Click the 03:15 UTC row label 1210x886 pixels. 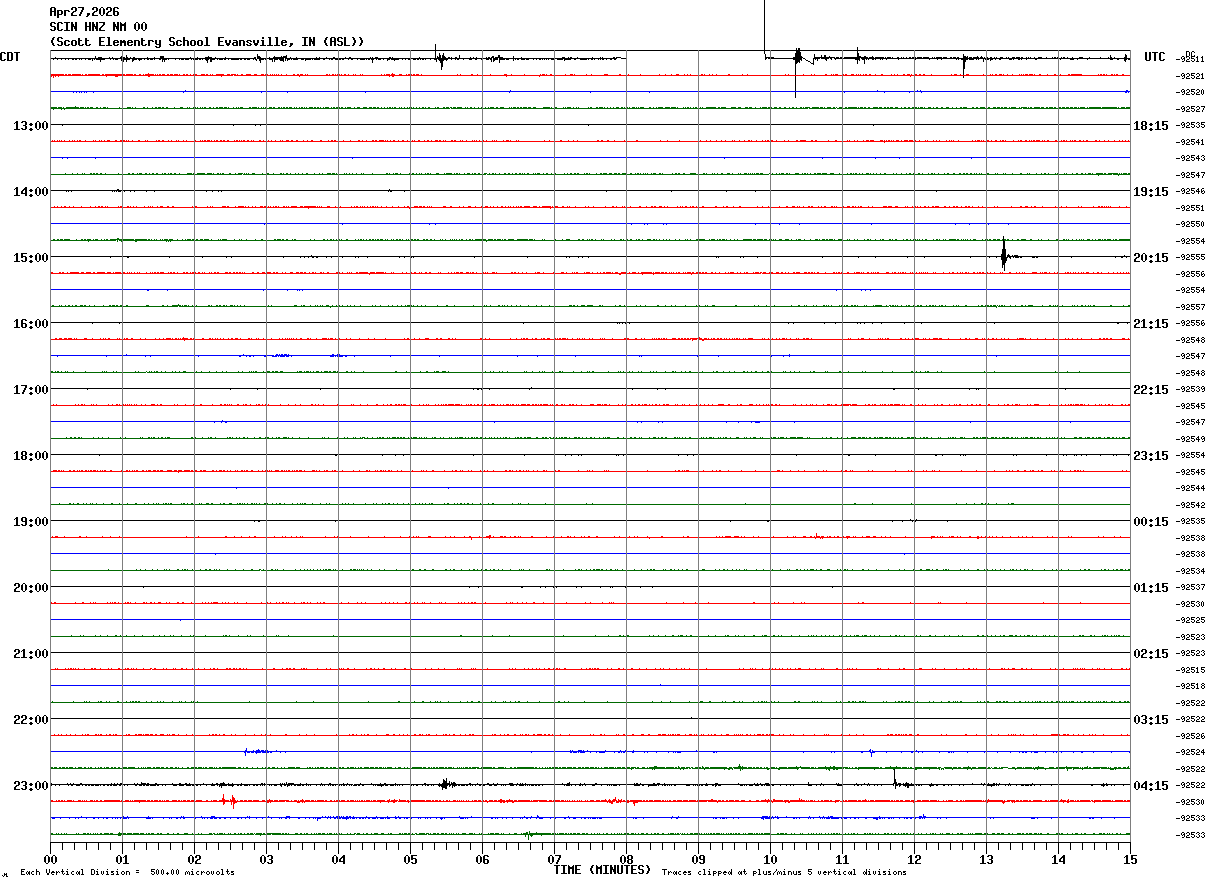[1150, 719]
